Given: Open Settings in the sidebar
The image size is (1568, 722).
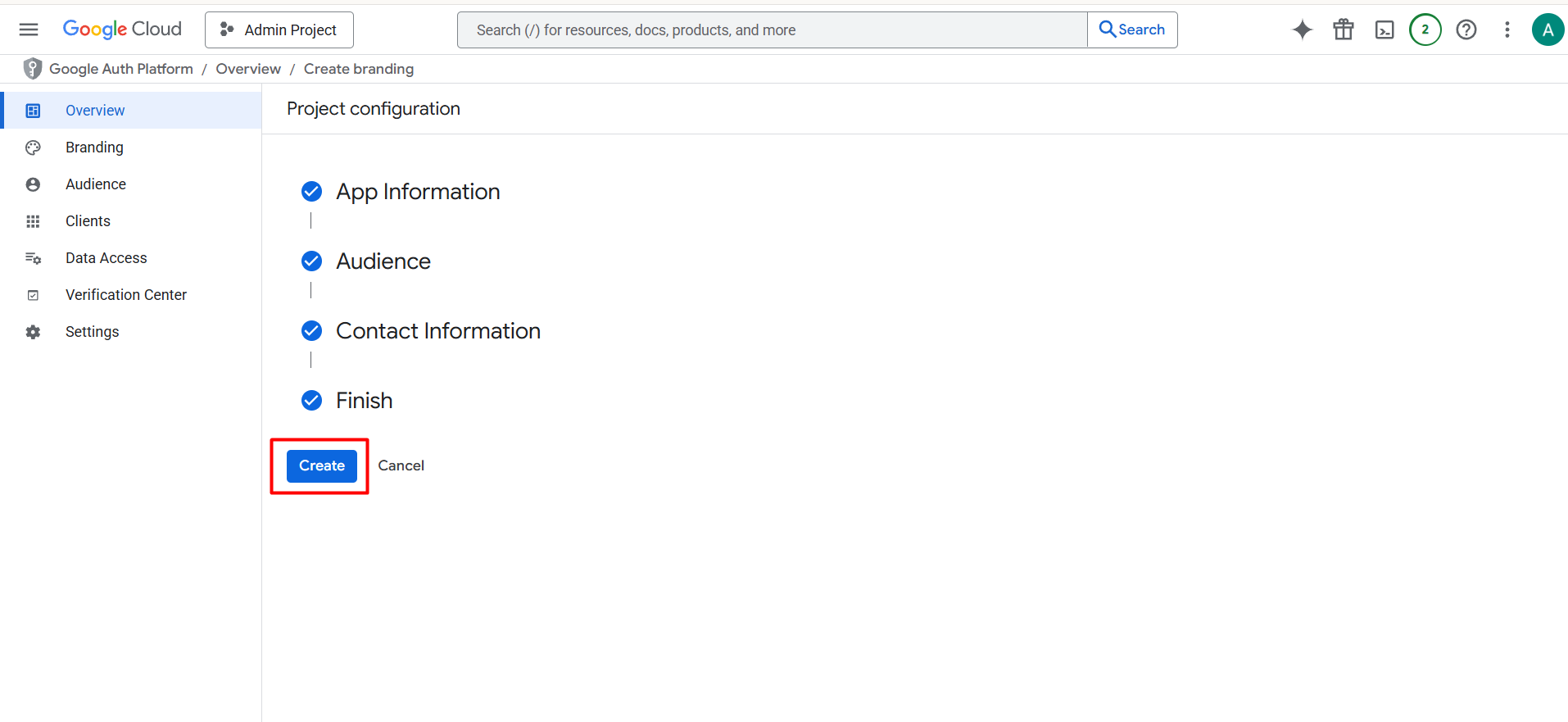Looking at the screenshot, I should coord(131,332).
